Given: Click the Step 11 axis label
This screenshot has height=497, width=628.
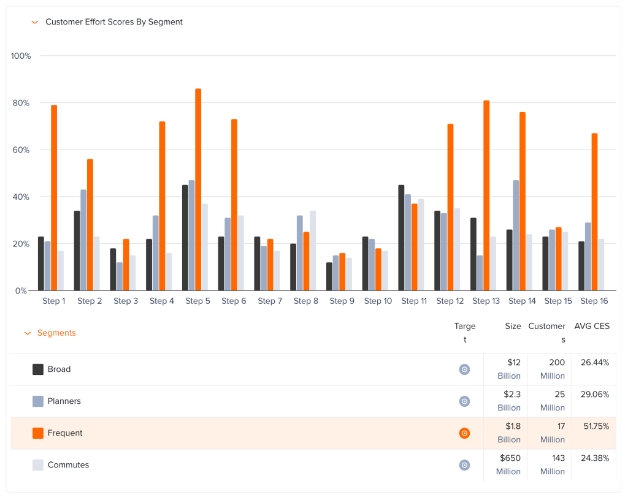Looking at the screenshot, I should pos(414,301).
